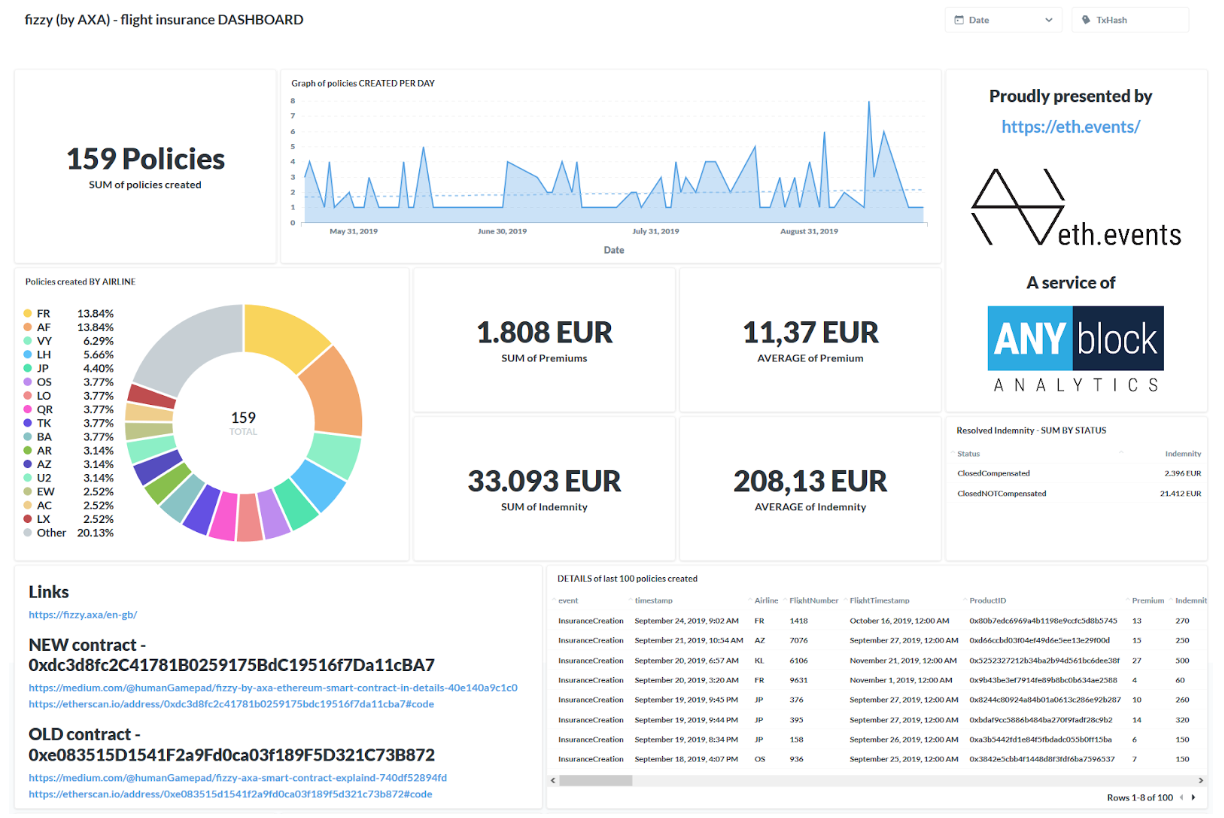Sort table by FlightNumber column header

[x=814, y=601]
